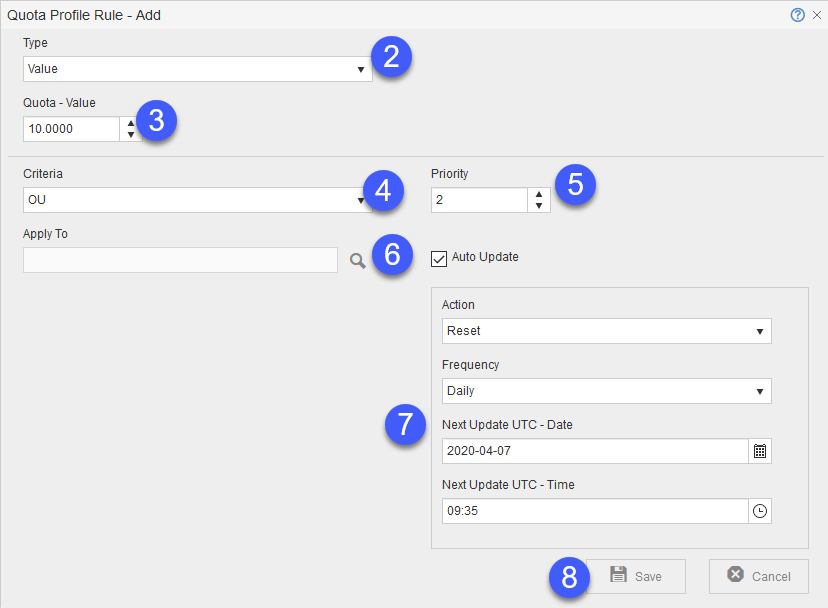Select the Next Update UTC Time field

pos(595,511)
